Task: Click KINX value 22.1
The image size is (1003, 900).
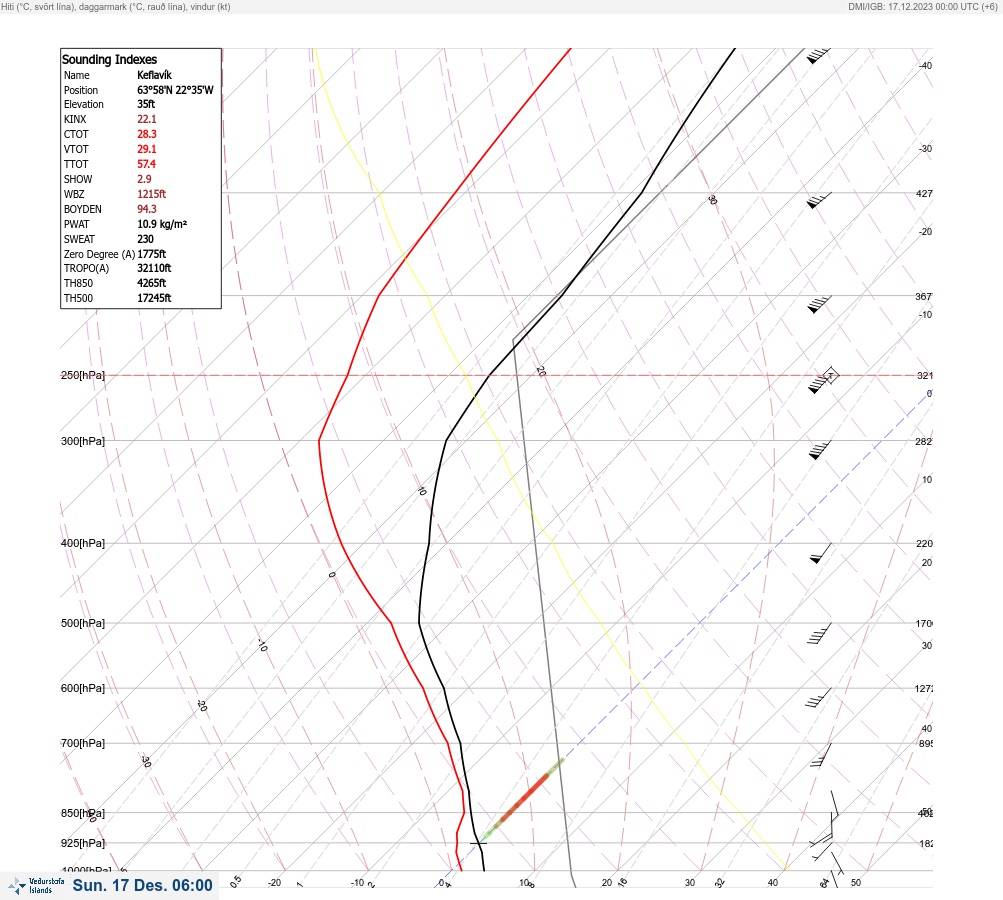Action: click(x=146, y=119)
